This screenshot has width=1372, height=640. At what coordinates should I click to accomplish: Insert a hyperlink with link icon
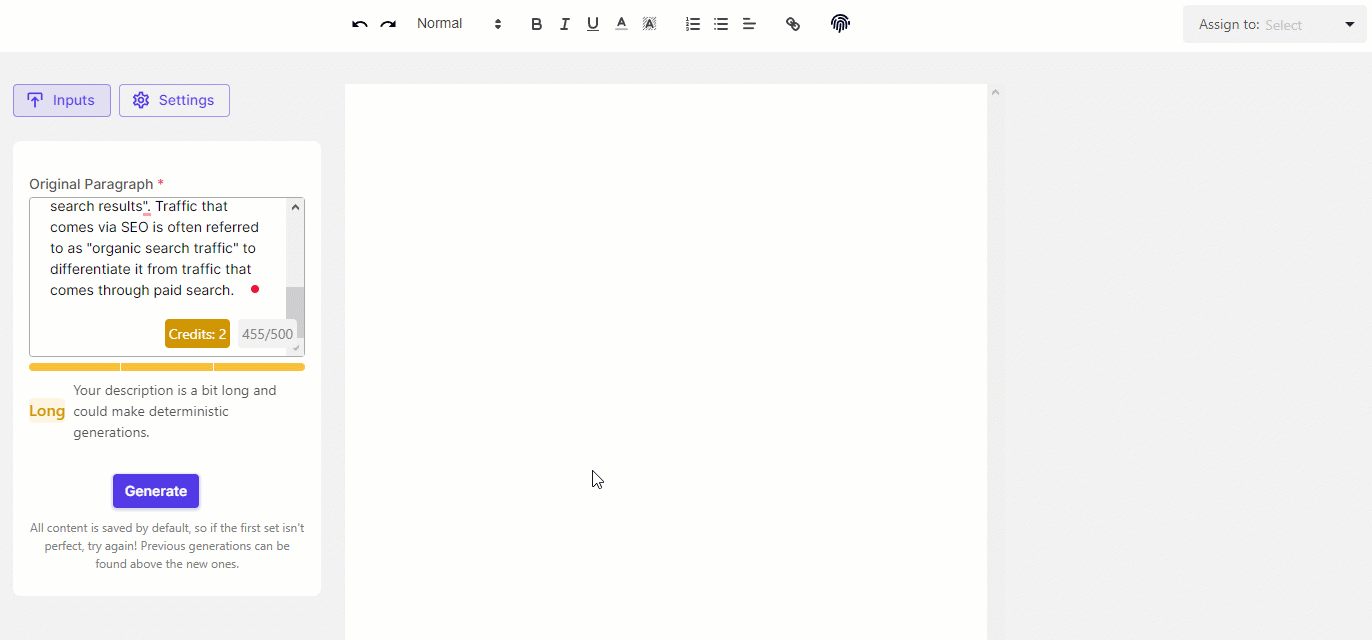click(793, 24)
